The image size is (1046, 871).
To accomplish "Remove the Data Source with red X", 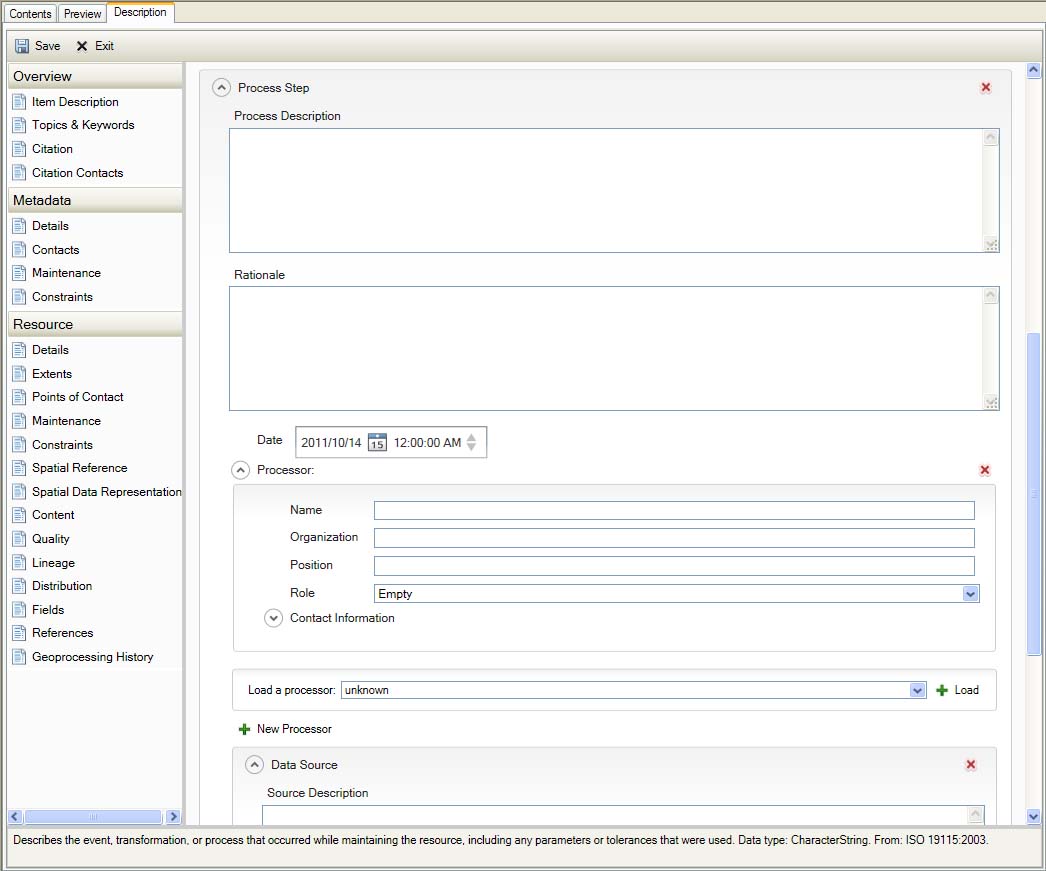I will tap(971, 765).
